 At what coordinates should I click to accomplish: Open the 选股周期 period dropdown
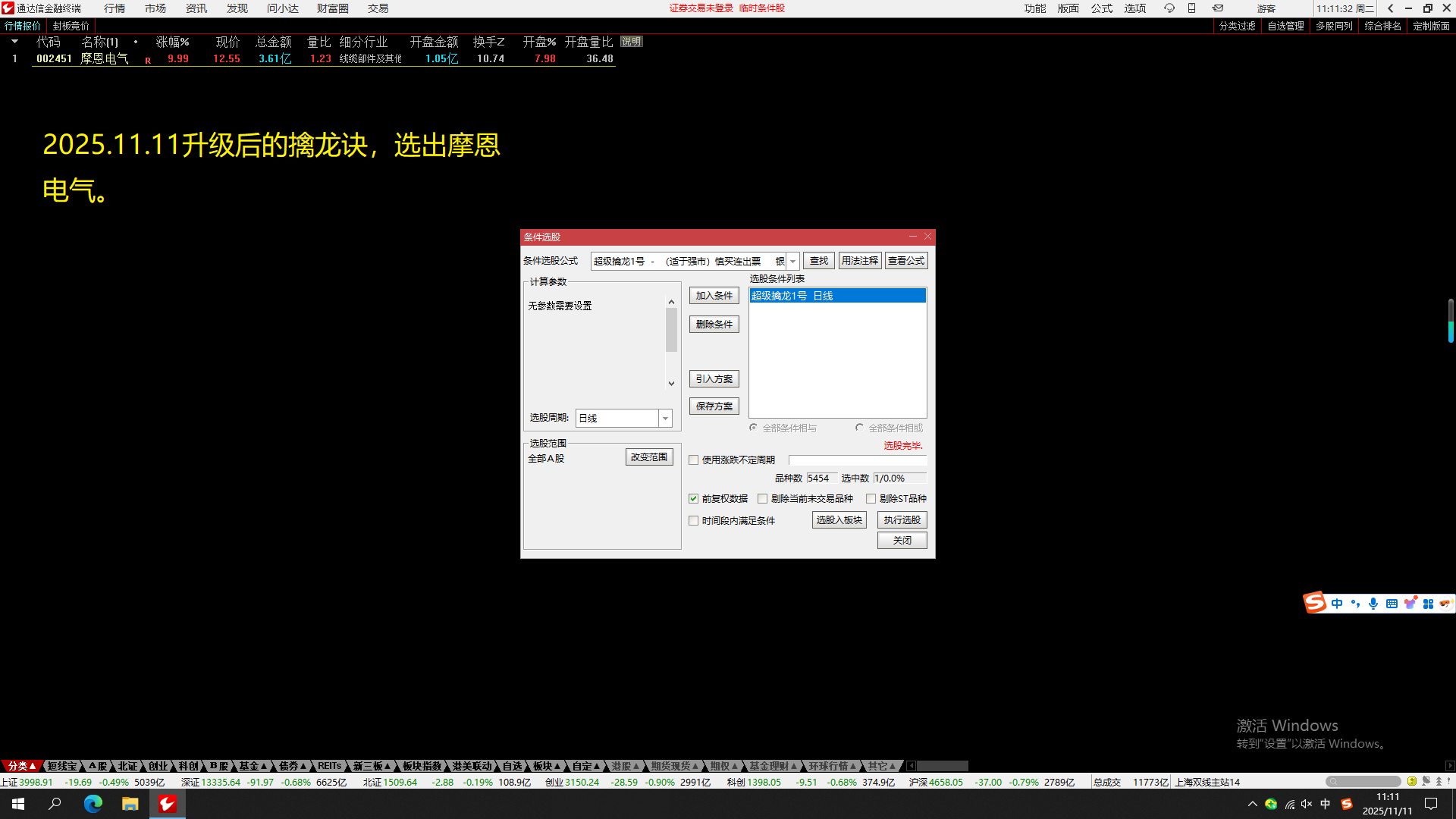pyautogui.click(x=665, y=419)
